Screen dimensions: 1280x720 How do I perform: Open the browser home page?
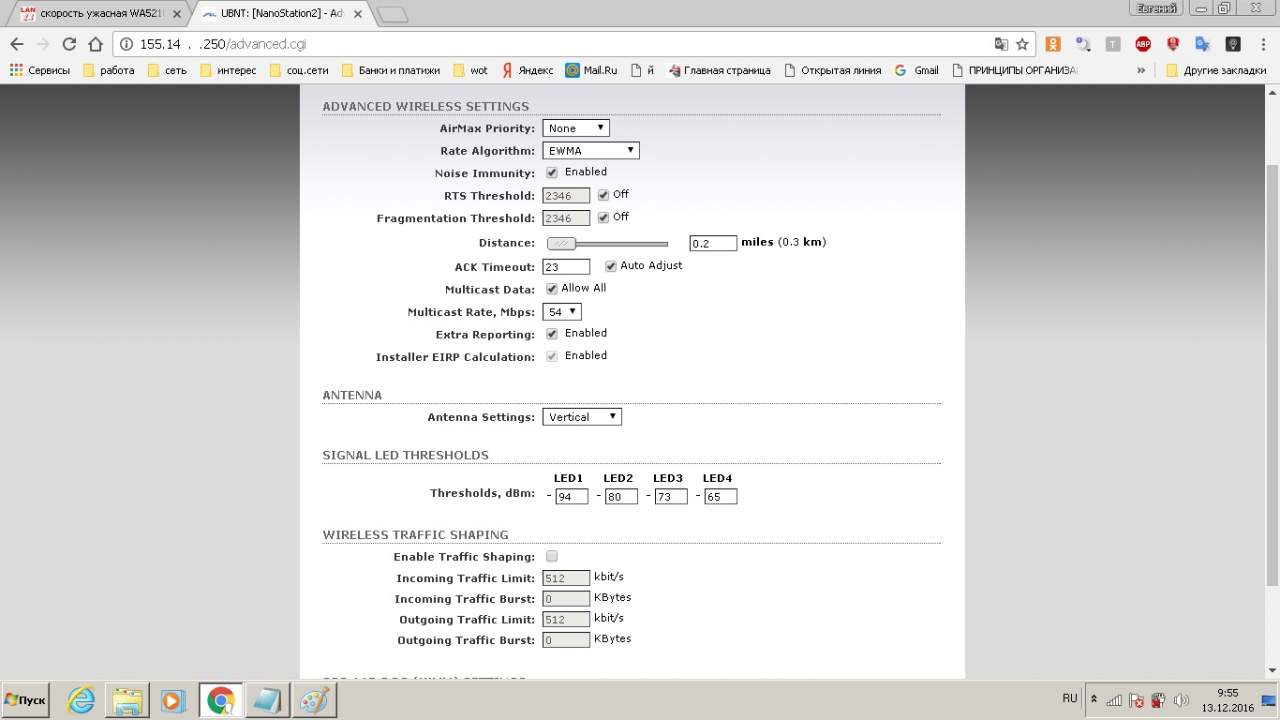click(x=95, y=44)
